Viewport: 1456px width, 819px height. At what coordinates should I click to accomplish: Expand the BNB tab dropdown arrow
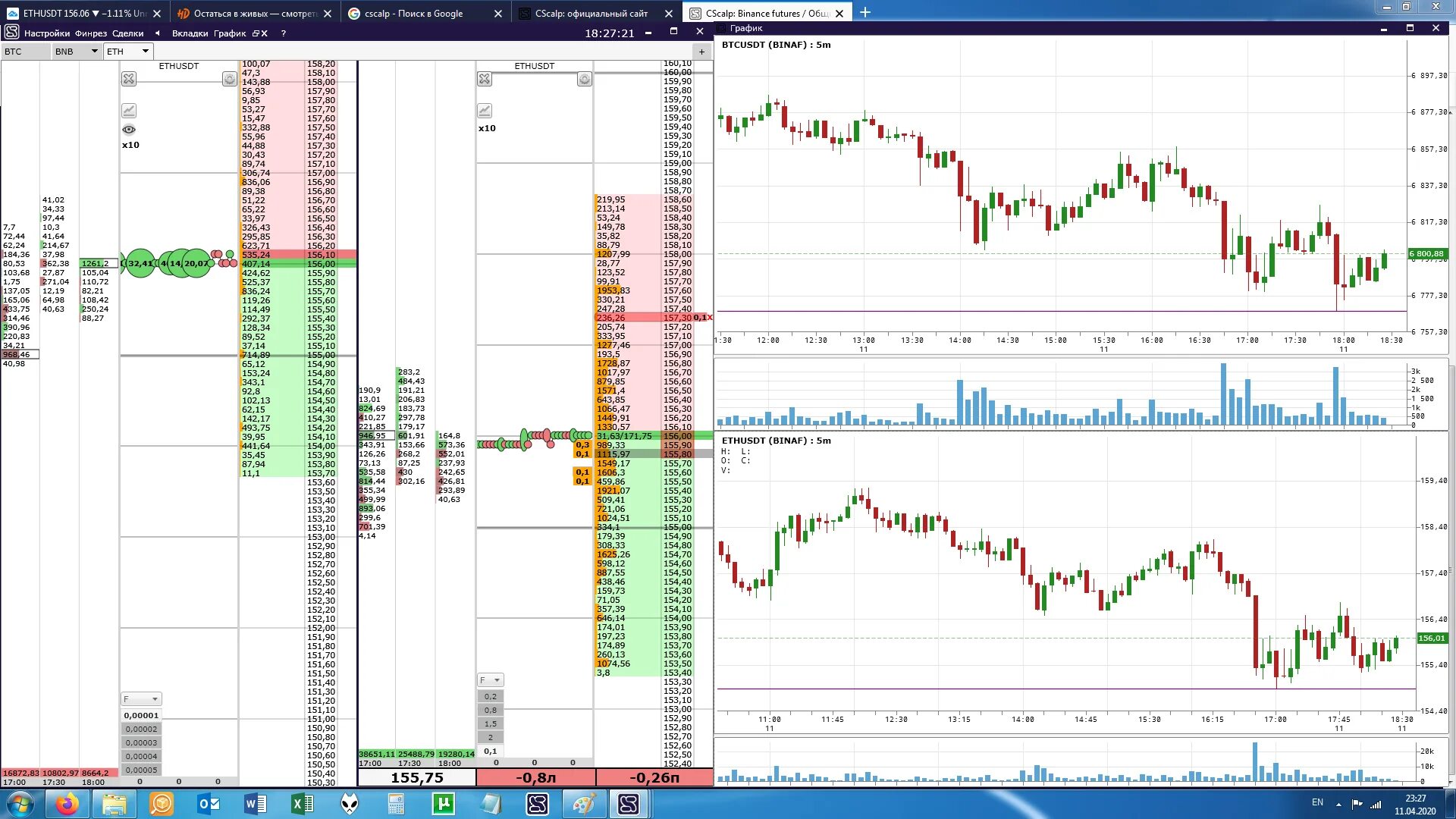point(94,52)
